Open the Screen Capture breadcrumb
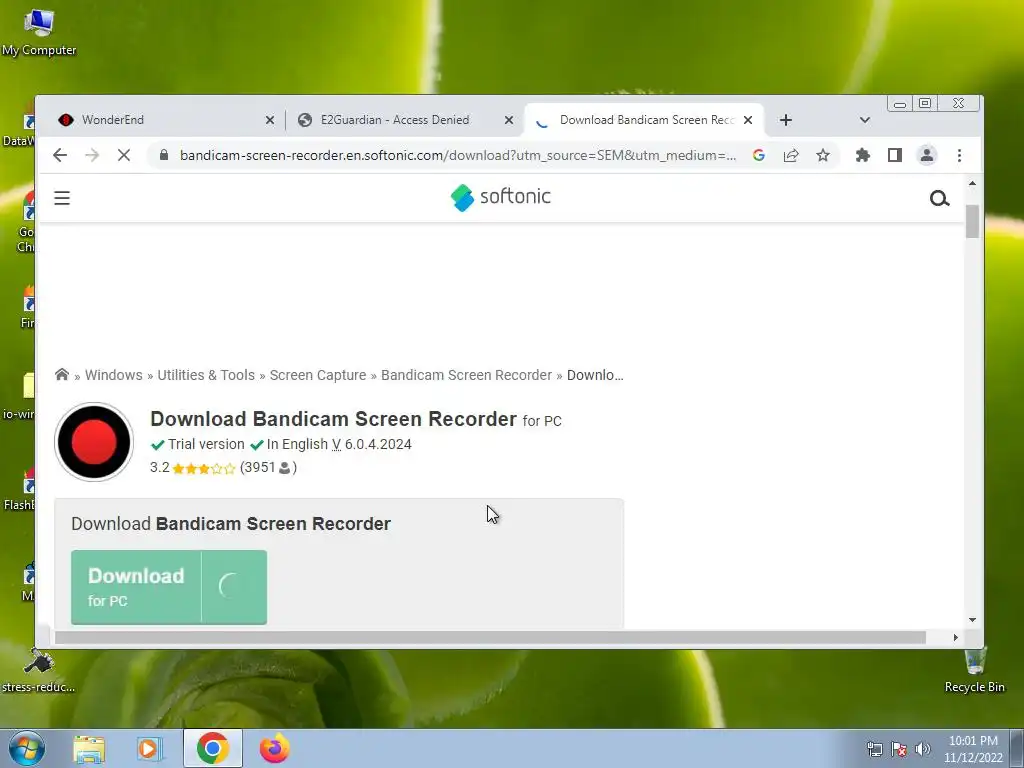Screen dimensions: 1024x768 [x=318, y=375]
